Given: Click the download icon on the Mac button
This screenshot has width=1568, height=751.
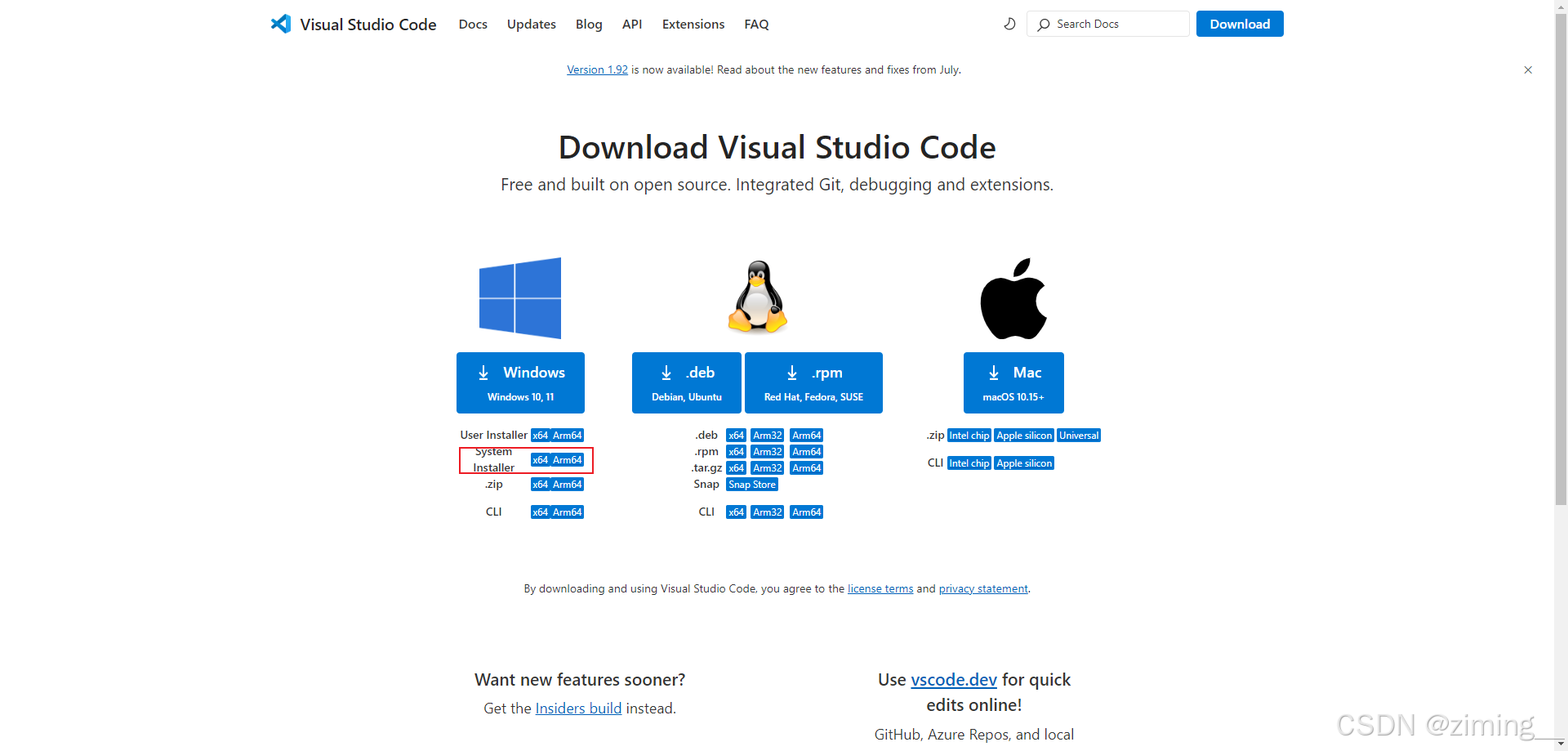Looking at the screenshot, I should point(993,373).
